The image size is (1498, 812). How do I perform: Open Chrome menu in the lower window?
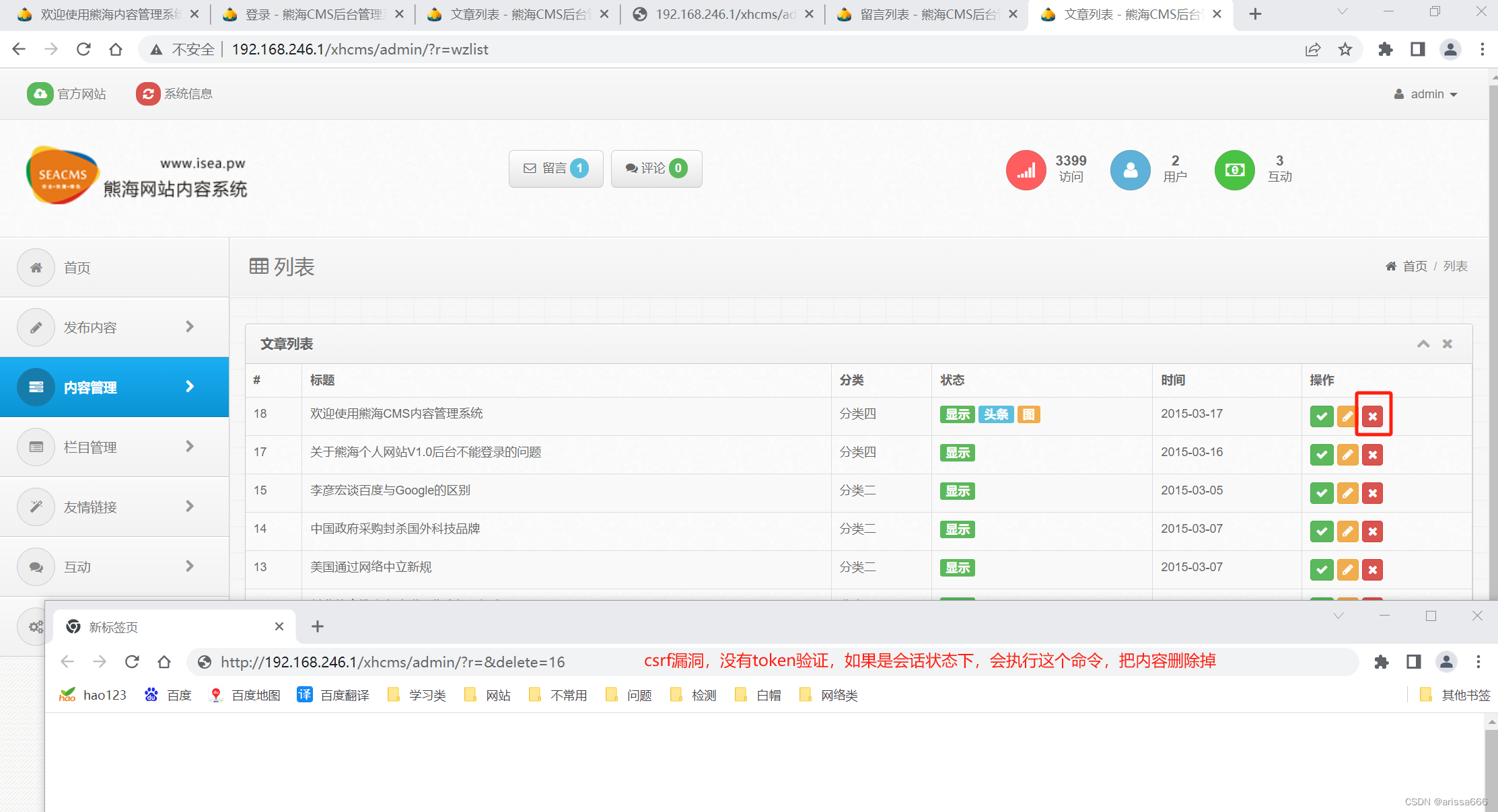[x=1478, y=662]
